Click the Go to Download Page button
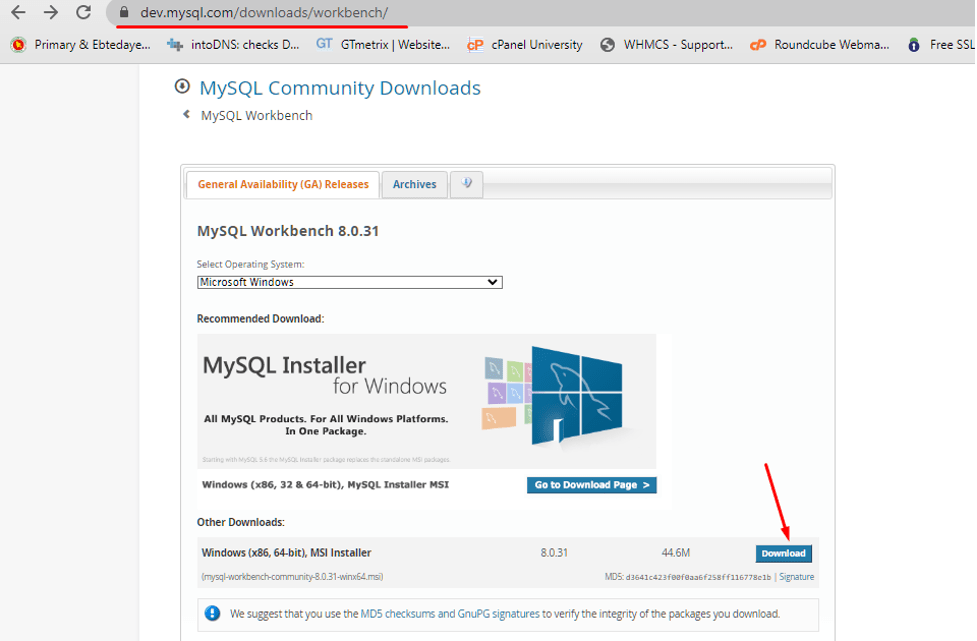This screenshot has height=641, width=977. (591, 485)
